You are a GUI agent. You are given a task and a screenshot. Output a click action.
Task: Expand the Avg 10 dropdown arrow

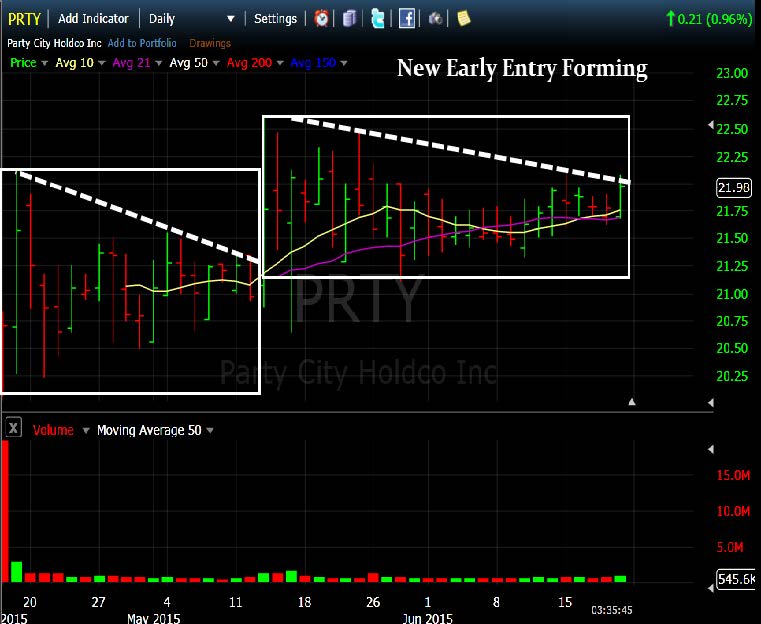(x=101, y=63)
